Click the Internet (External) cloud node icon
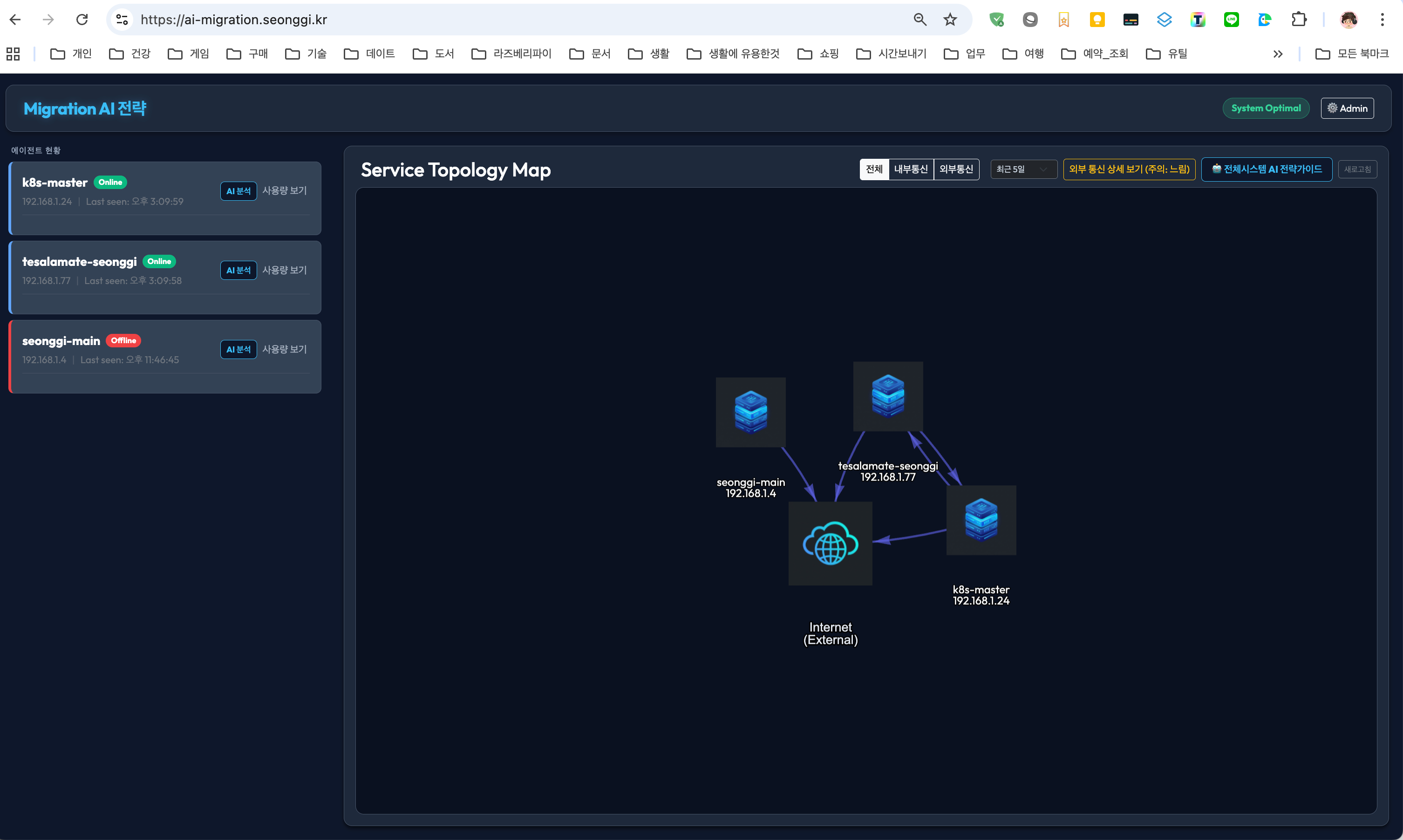The image size is (1403, 840). tap(830, 543)
